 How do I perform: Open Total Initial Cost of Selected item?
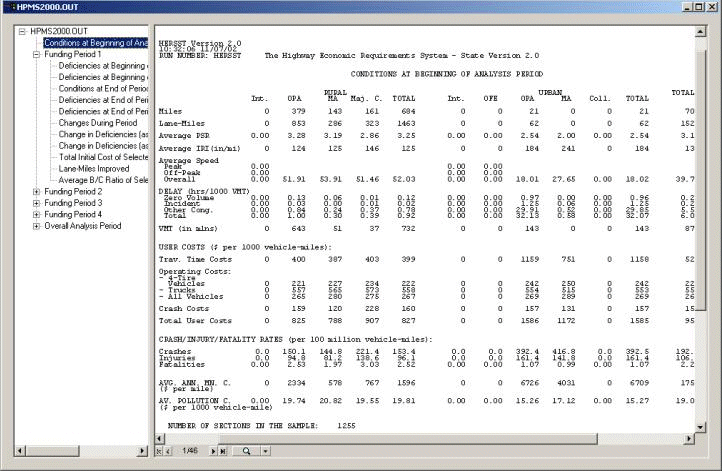pos(103,157)
